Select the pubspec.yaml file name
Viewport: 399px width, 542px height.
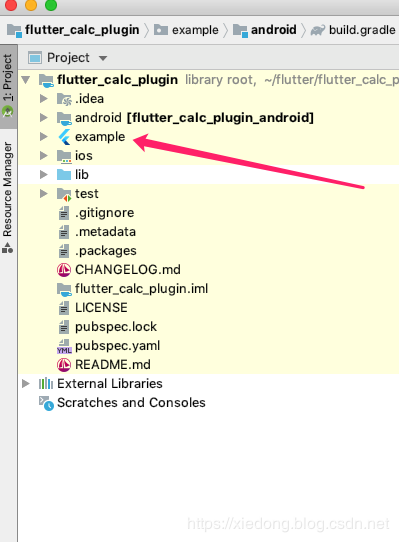tap(118, 346)
